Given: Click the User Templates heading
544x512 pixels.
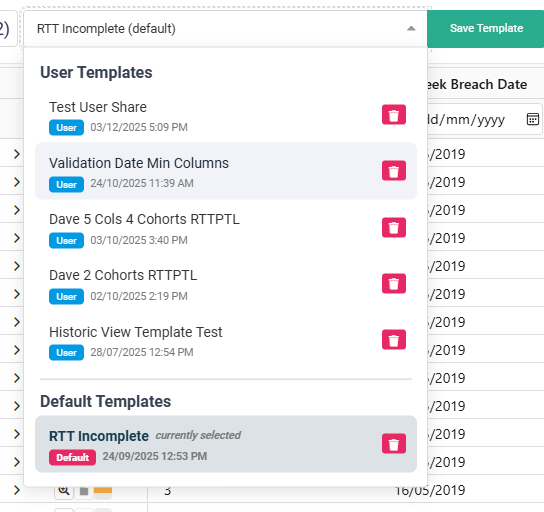Looking at the screenshot, I should (x=96, y=72).
